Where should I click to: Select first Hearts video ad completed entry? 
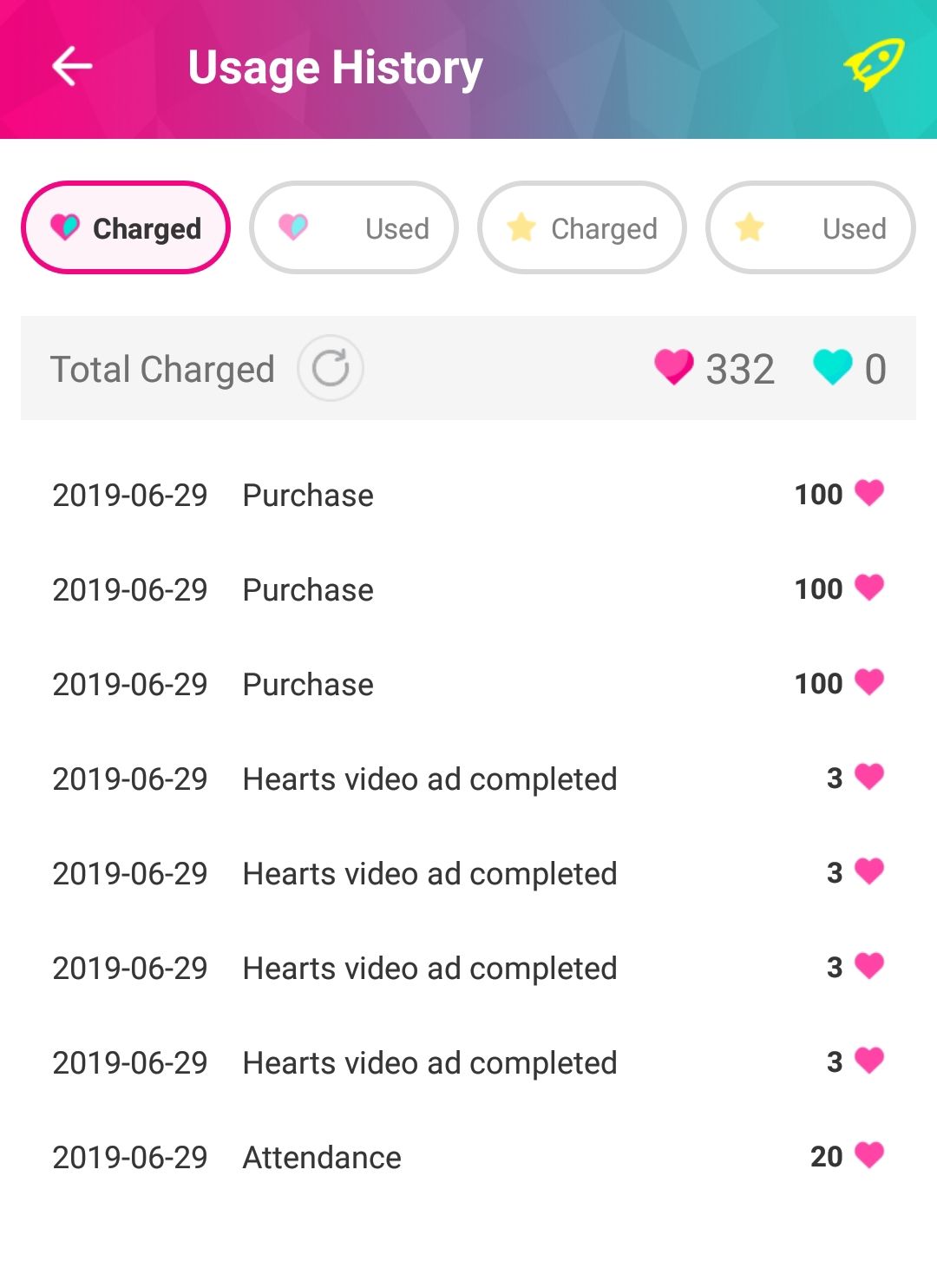tap(429, 779)
